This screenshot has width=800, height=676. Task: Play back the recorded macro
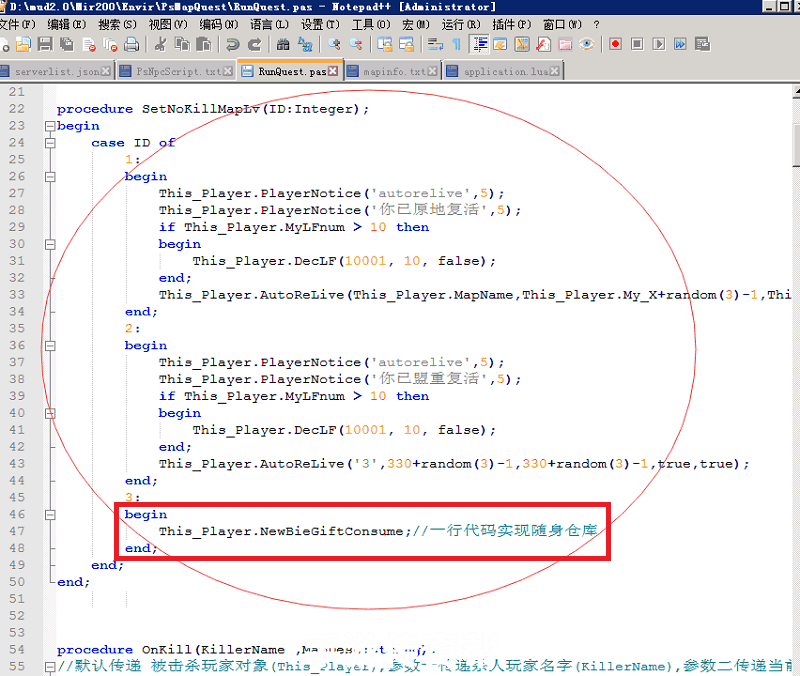pos(659,44)
